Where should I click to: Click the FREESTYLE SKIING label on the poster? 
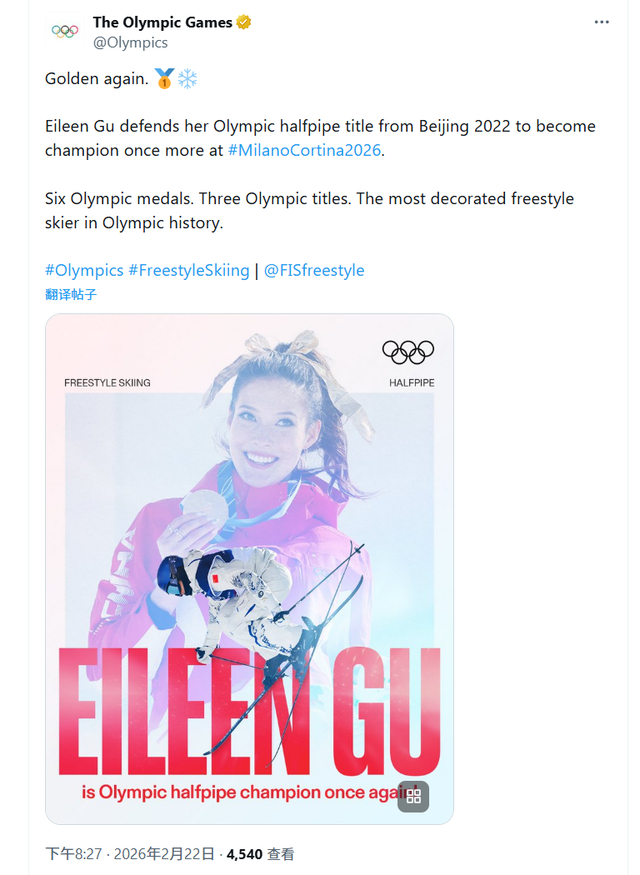pyautogui.click(x=107, y=383)
